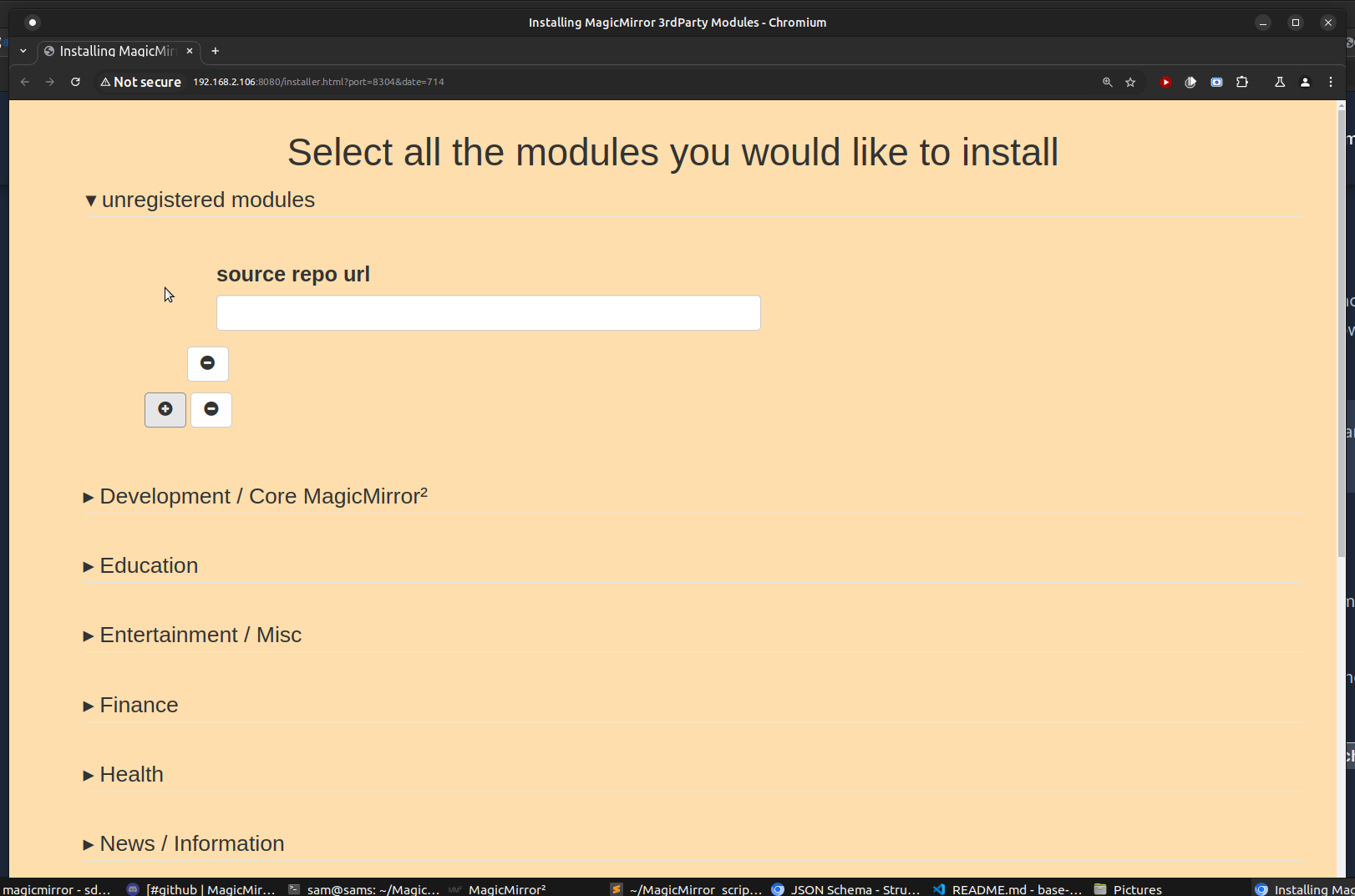Expand News / Information category
The image size is (1355, 896).
tap(184, 843)
